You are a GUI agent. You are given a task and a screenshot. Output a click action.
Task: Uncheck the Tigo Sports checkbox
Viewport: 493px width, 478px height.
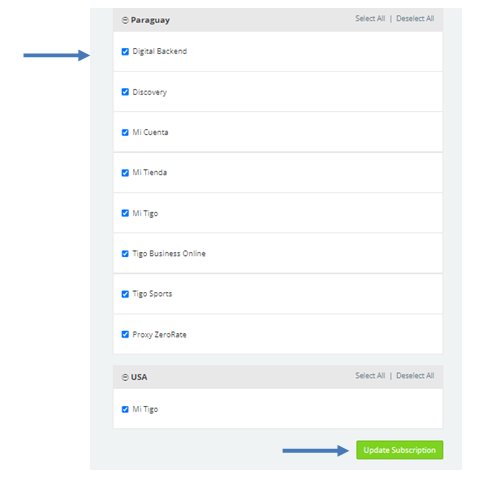point(125,294)
